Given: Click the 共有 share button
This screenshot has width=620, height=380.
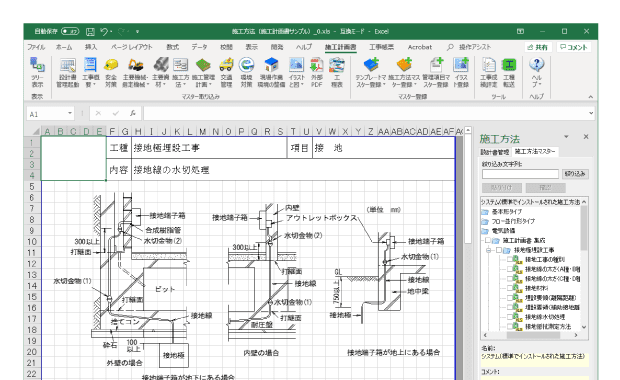Looking at the screenshot, I should coord(538,47).
